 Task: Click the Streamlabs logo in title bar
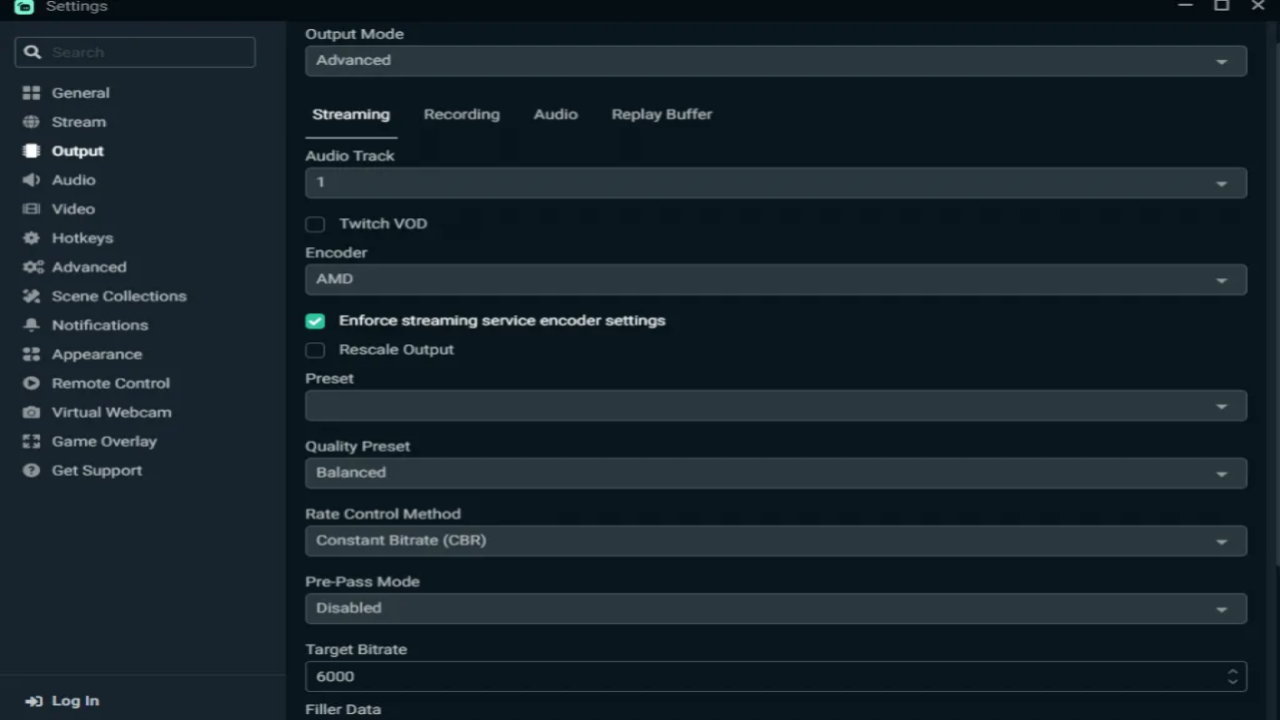(24, 7)
